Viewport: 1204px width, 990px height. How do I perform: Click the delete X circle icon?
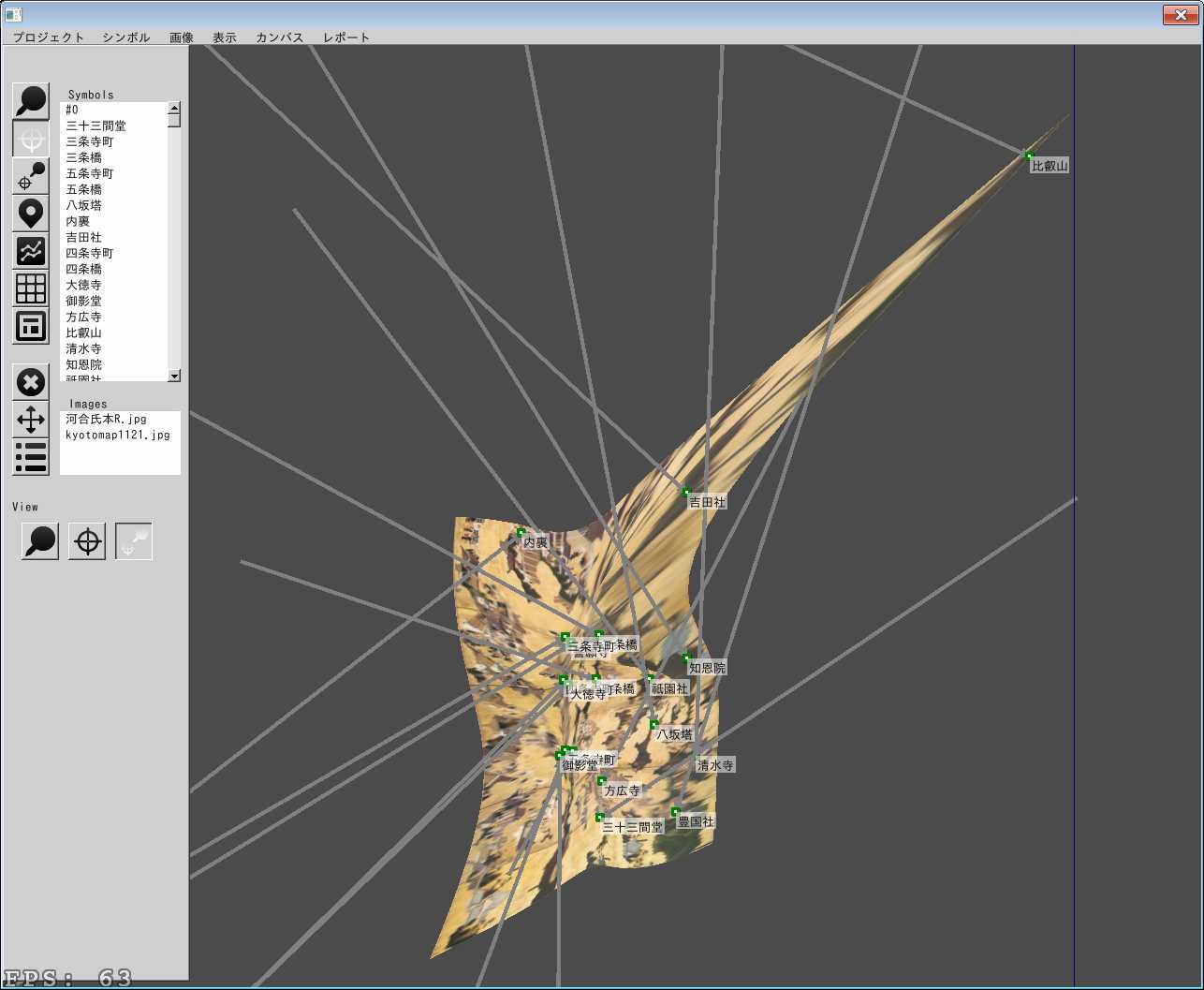coord(31,382)
